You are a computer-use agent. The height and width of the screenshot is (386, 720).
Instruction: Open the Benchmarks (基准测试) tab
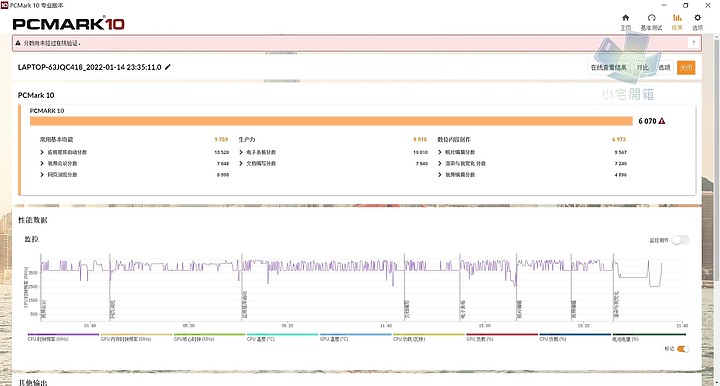coord(651,22)
